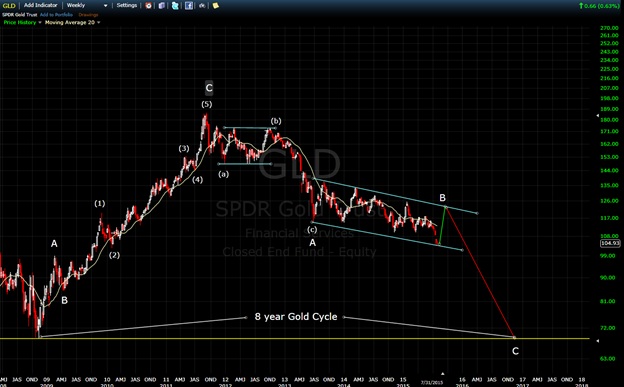The width and height of the screenshot is (624, 387).
Task: Click the purple boxes icon in toolbar
Action: coord(162,6)
